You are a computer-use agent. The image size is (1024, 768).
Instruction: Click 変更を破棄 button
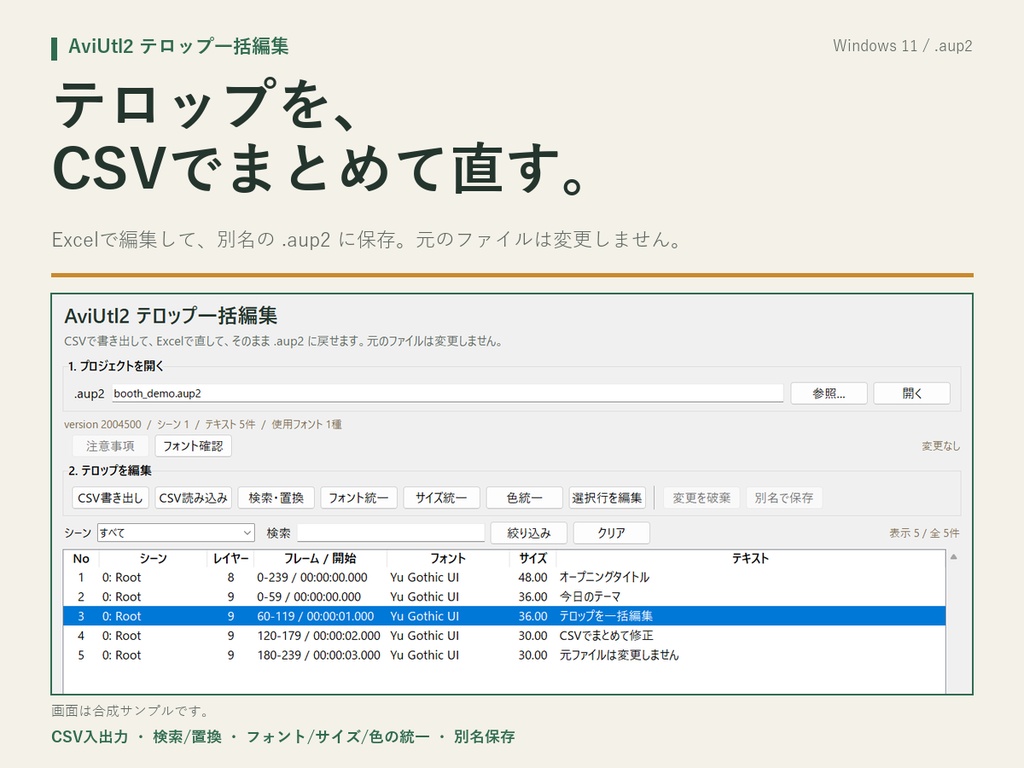(701, 498)
